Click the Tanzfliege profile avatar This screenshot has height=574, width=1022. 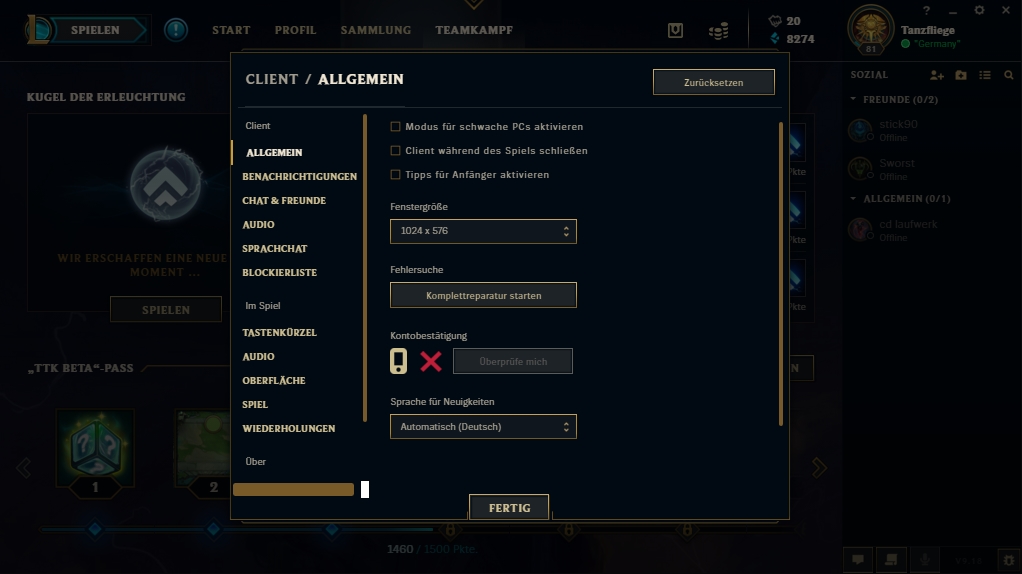click(871, 29)
